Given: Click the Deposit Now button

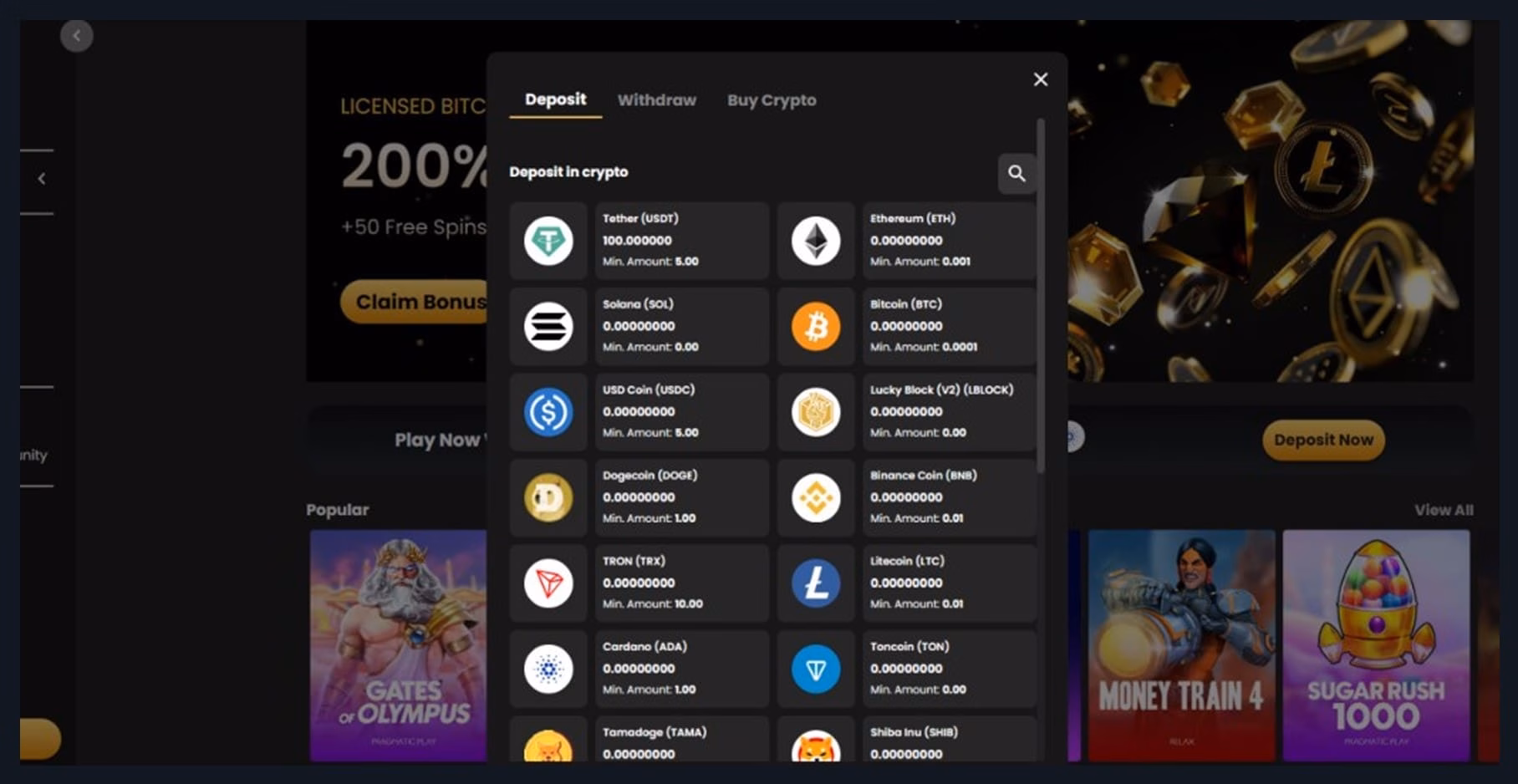Looking at the screenshot, I should tap(1322, 440).
